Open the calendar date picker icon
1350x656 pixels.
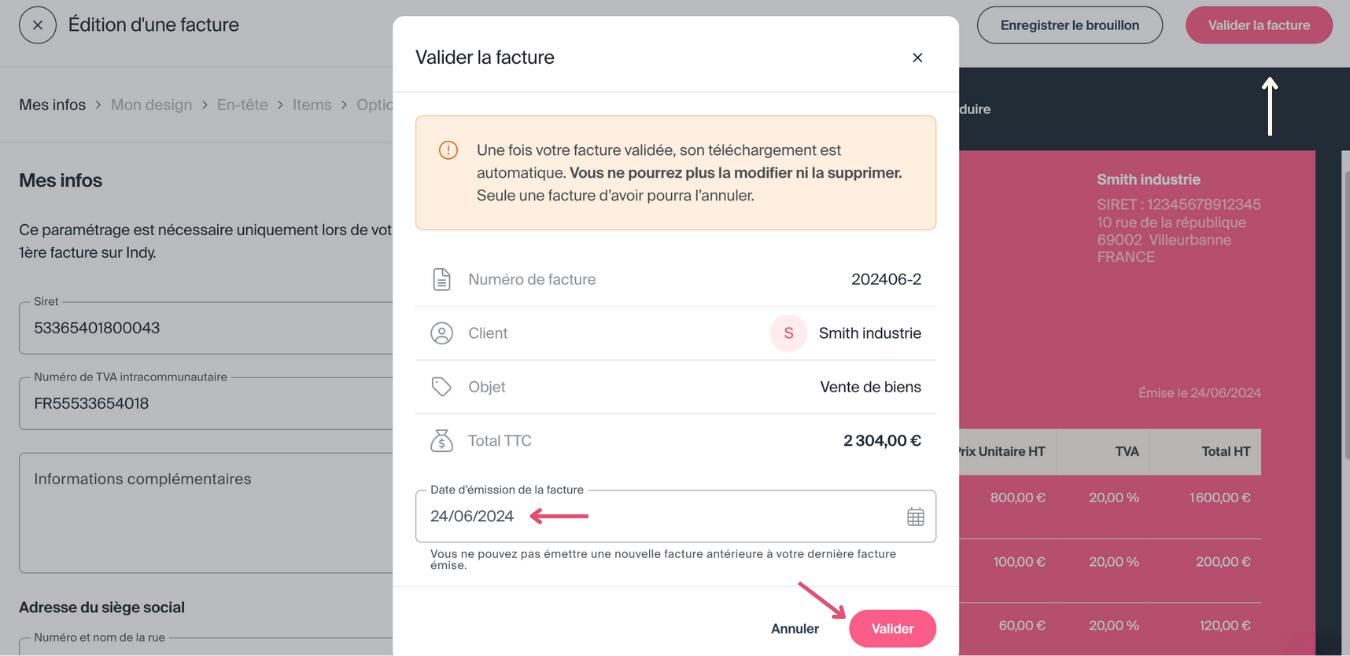(x=915, y=516)
